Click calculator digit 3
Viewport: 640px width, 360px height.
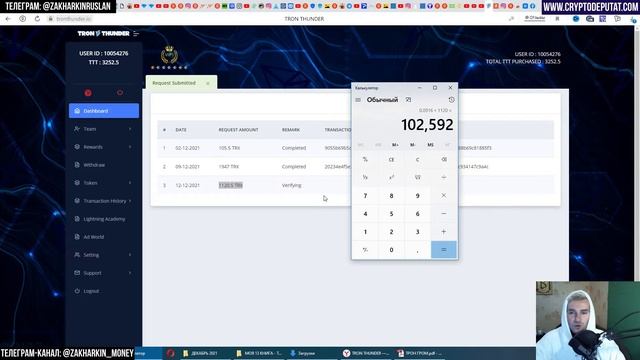pos(418,232)
